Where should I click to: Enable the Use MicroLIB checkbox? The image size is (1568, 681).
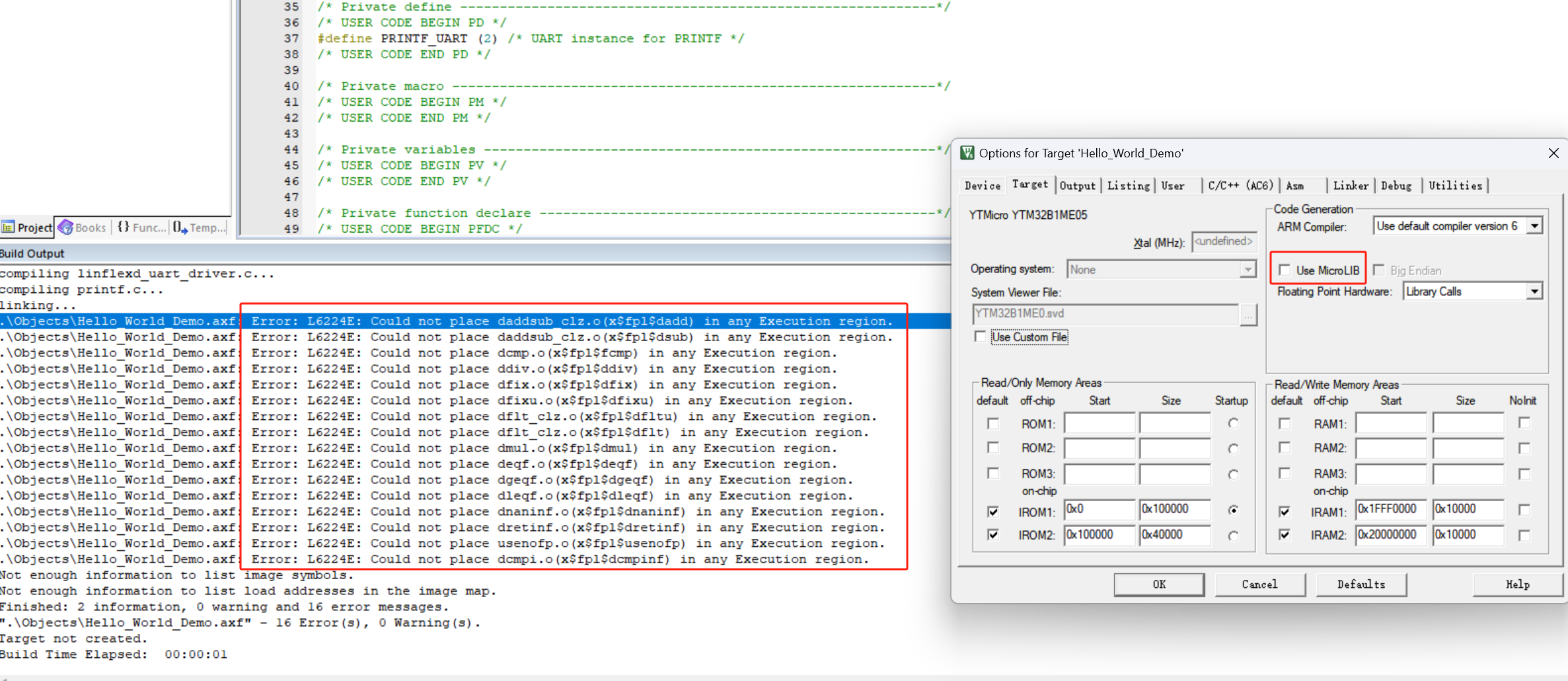point(1285,270)
